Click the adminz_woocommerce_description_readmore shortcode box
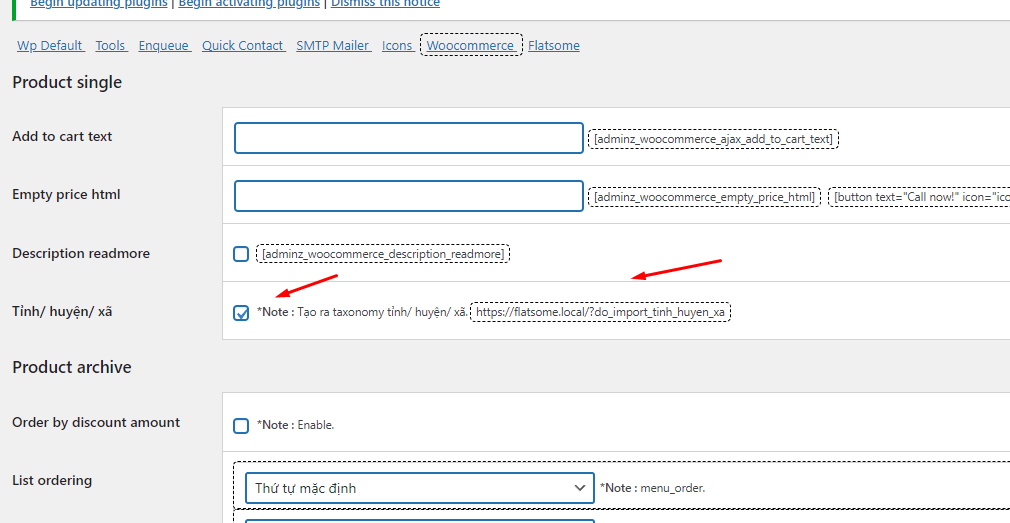 tap(383, 254)
